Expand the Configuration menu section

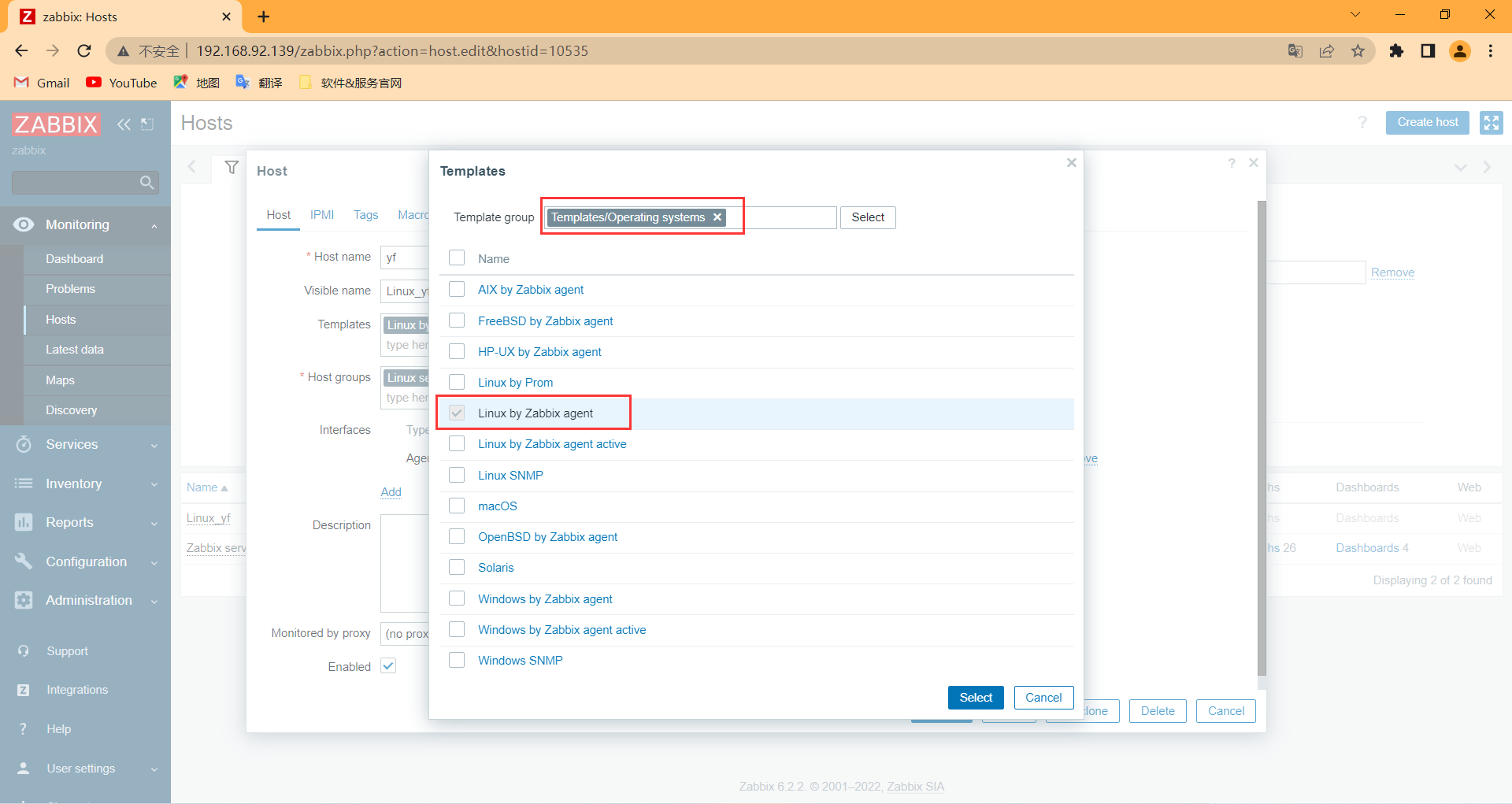pyautogui.click(x=154, y=562)
